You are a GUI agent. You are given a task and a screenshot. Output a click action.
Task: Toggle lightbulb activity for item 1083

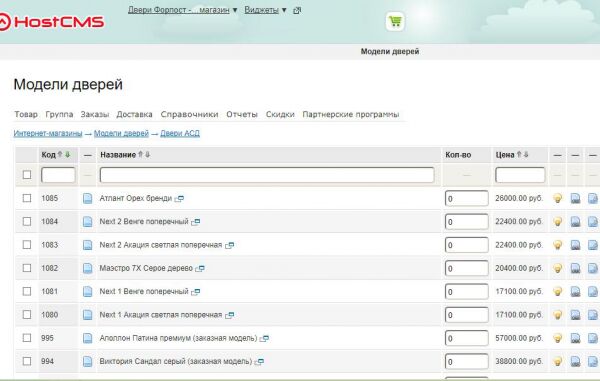point(558,245)
